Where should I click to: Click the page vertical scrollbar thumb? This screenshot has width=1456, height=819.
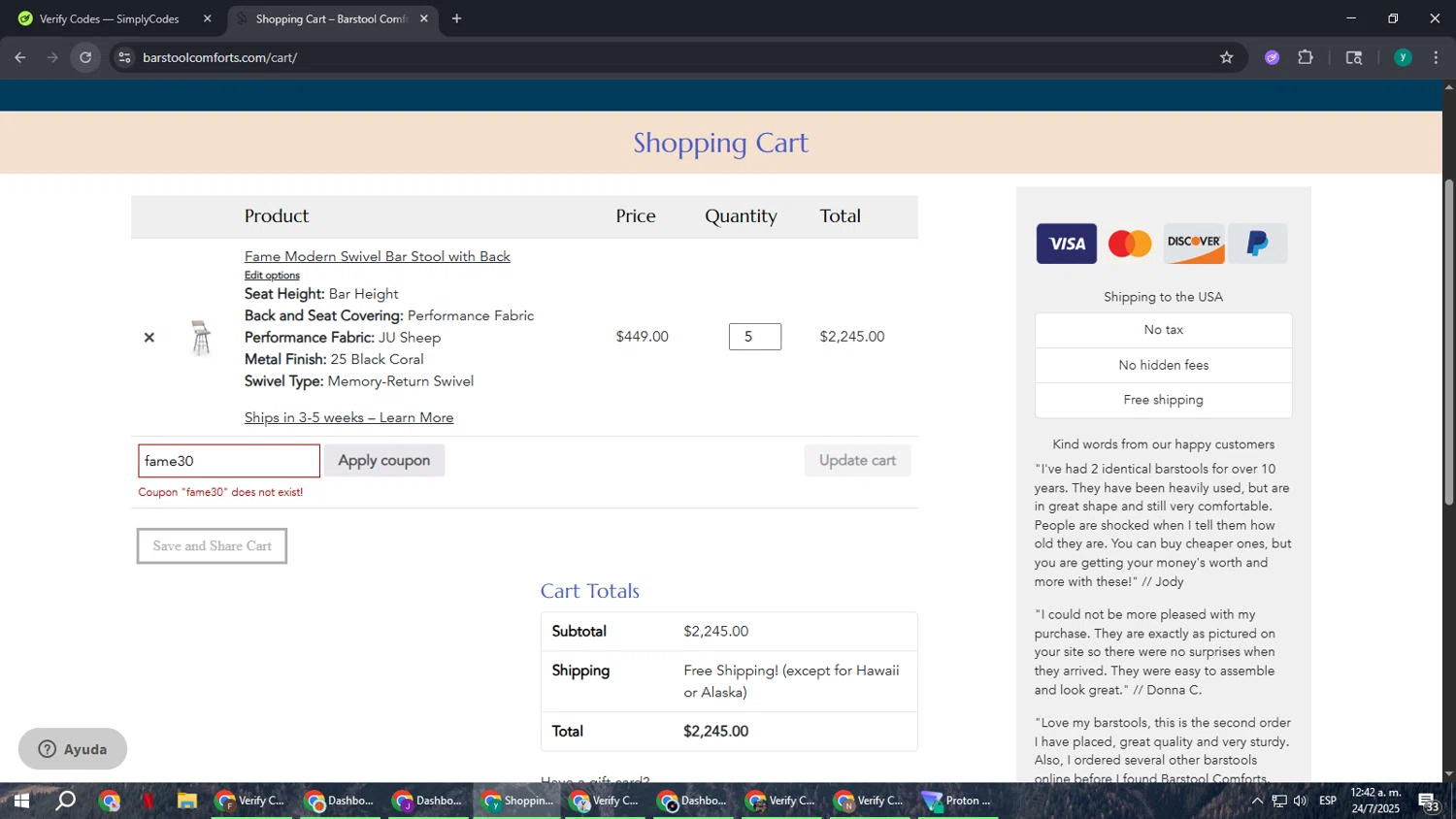click(x=1449, y=342)
